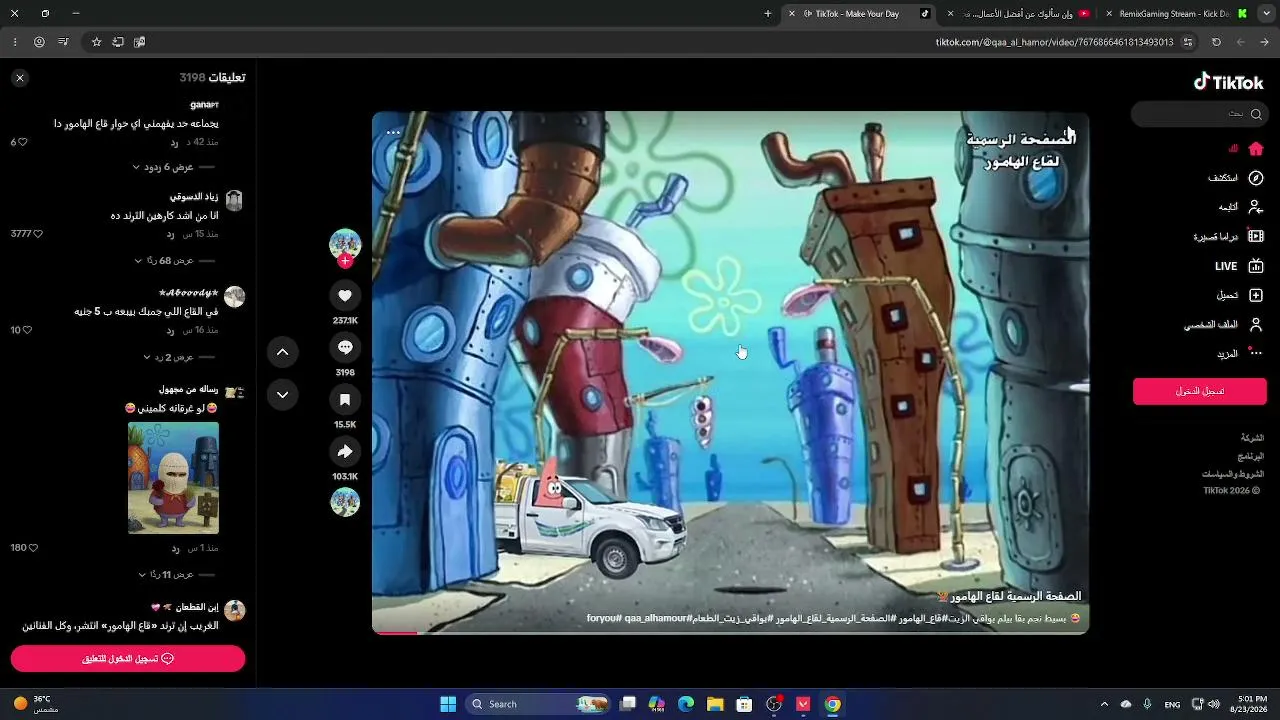
Task: Like the comment with 10 likes
Action: point(27,330)
